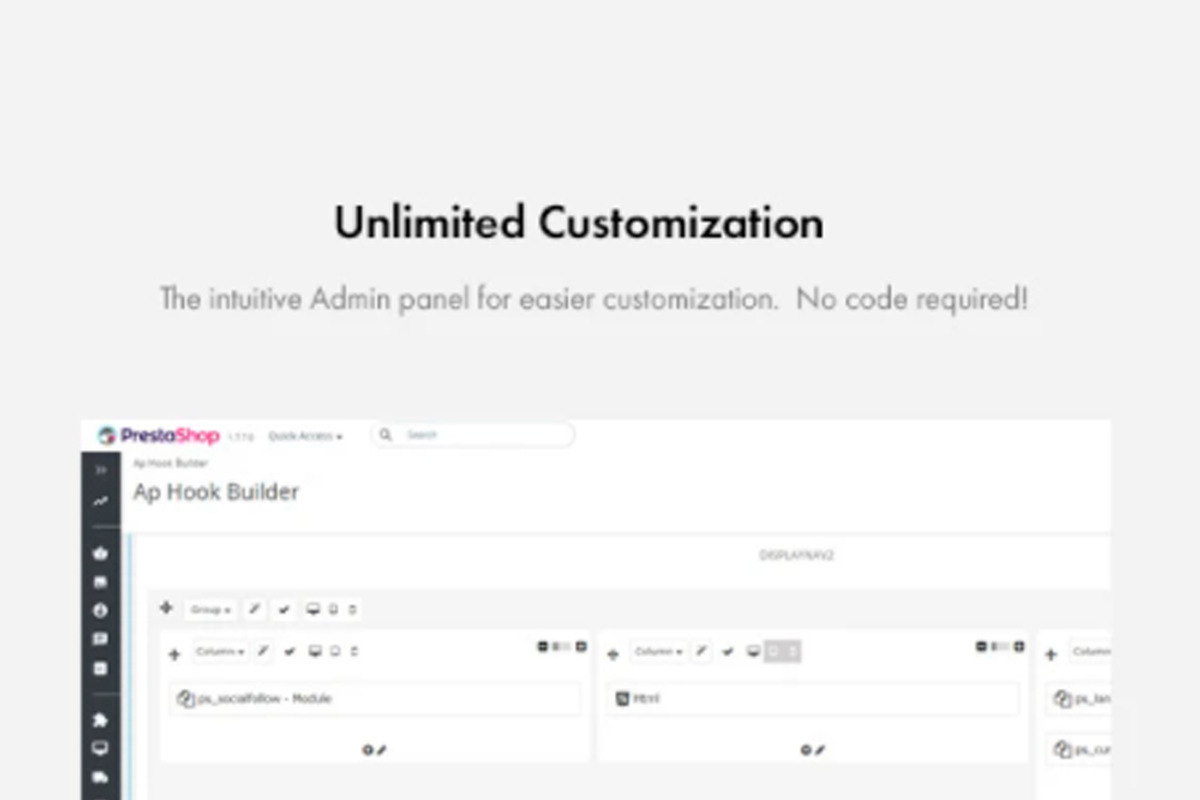Screen dimensions: 1200x800
Task: Toggle first Column's active checkmark
Action: [x=289, y=652]
